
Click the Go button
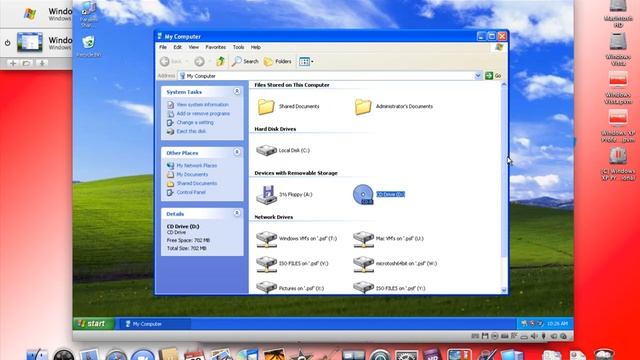click(493, 76)
